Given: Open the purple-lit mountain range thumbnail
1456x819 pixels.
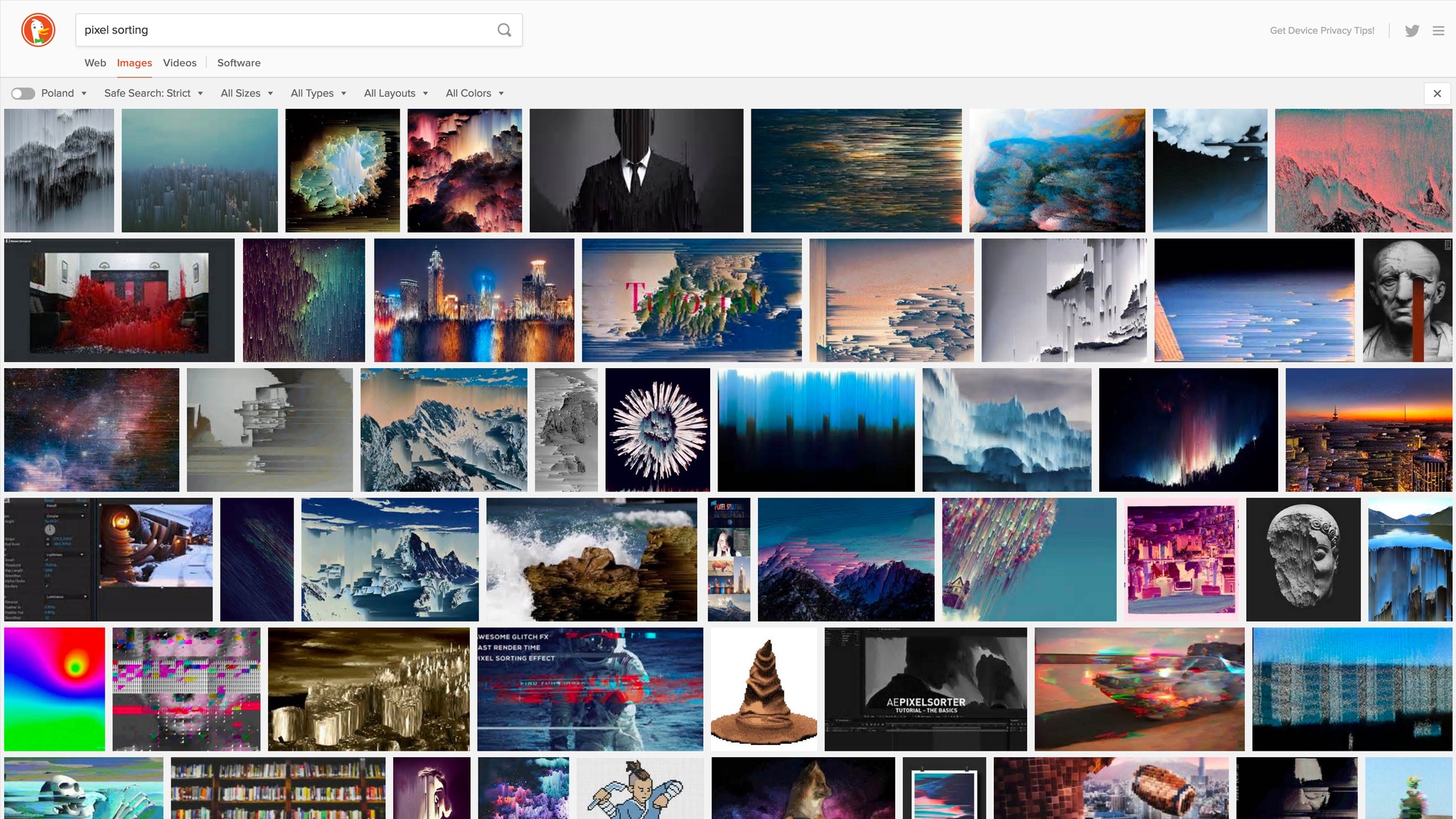Looking at the screenshot, I should (846, 560).
